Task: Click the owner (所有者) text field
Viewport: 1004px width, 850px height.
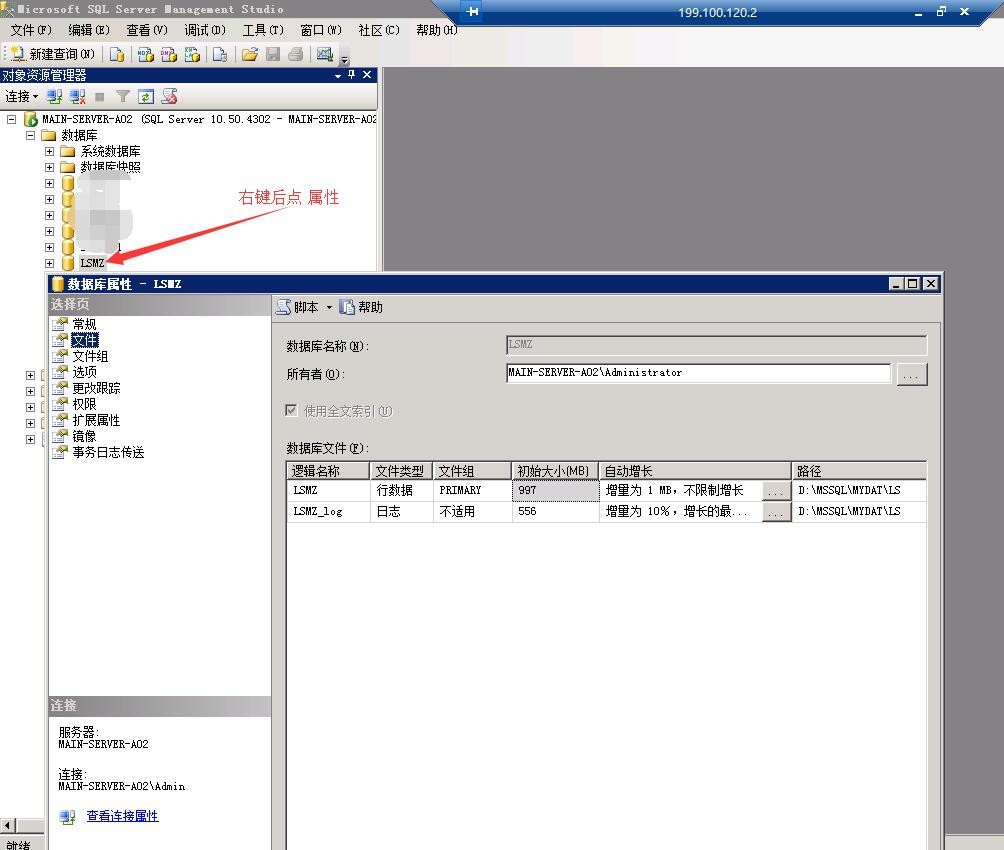Action: click(x=699, y=373)
